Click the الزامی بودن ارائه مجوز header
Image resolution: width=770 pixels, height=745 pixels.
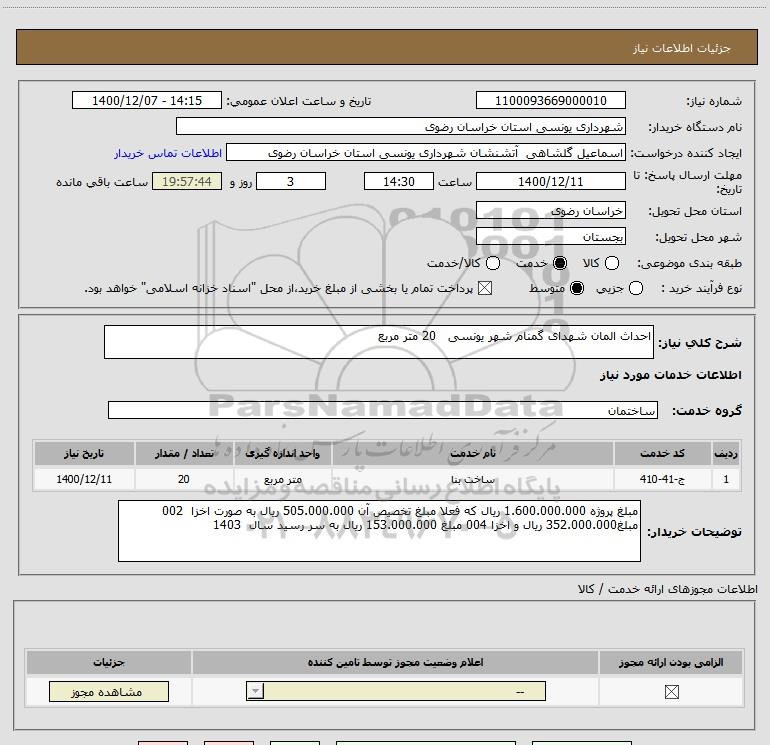click(671, 662)
